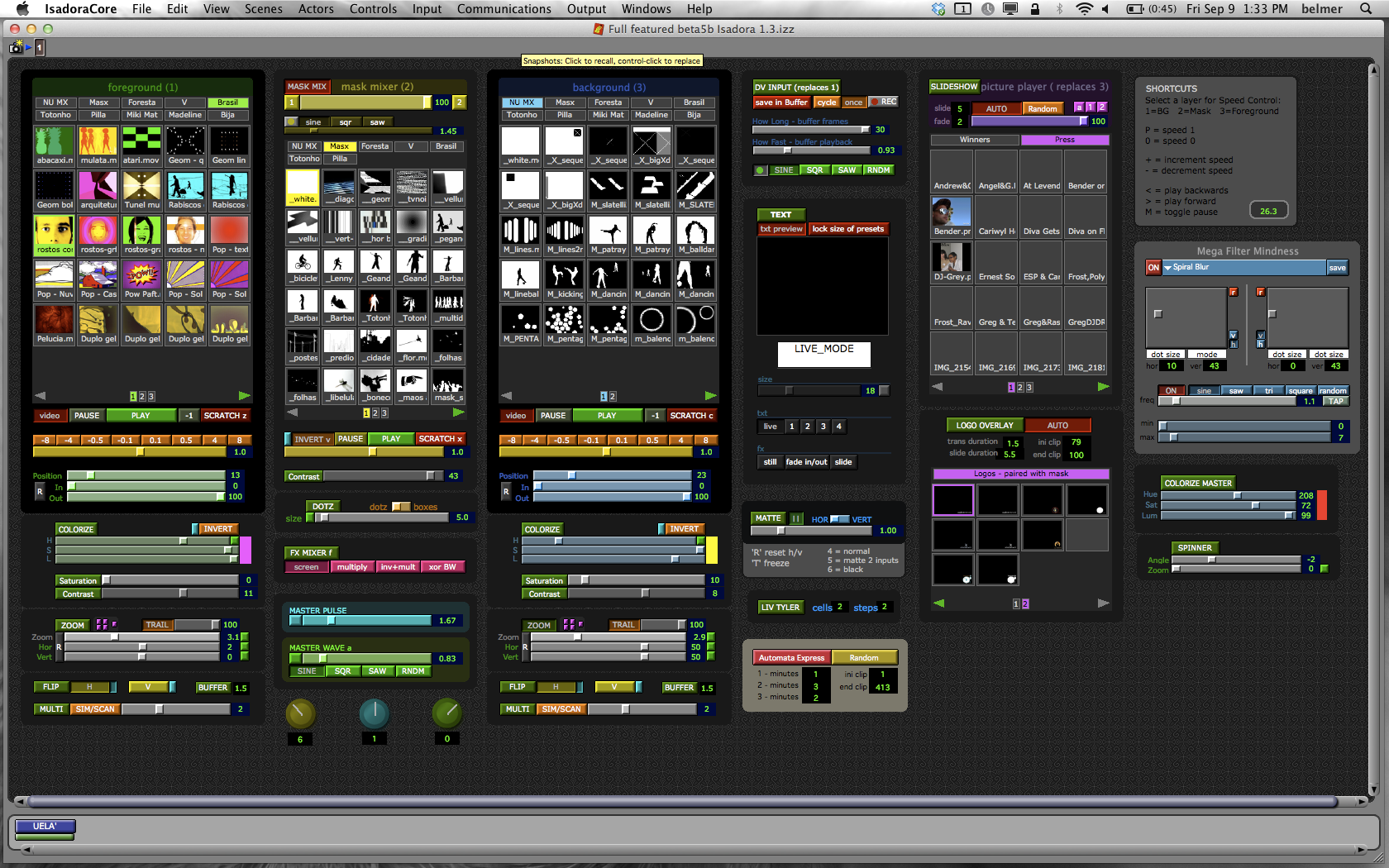Image resolution: width=1389 pixels, height=868 pixels.
Task: Turn the yellow knob showing value 6
Action: [300, 713]
